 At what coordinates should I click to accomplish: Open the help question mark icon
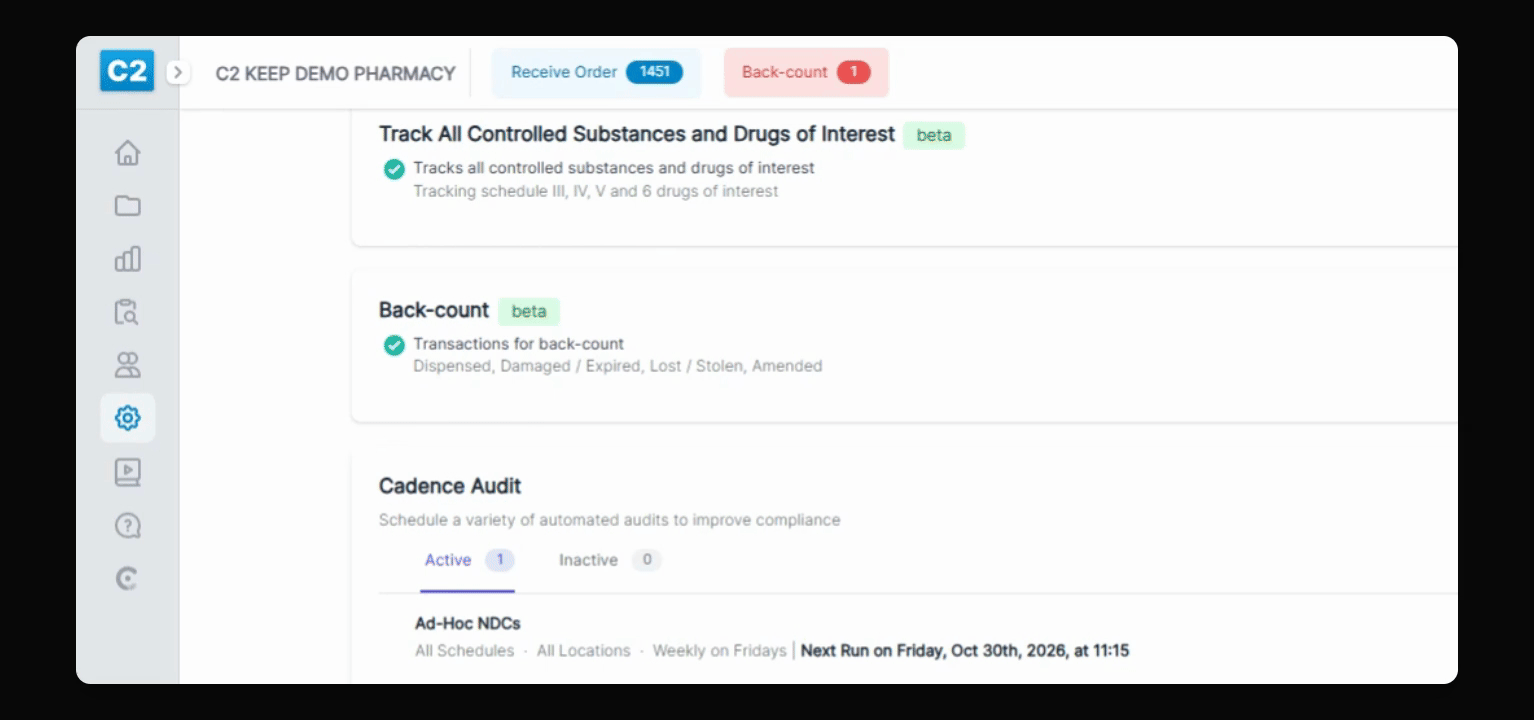[x=127, y=525]
